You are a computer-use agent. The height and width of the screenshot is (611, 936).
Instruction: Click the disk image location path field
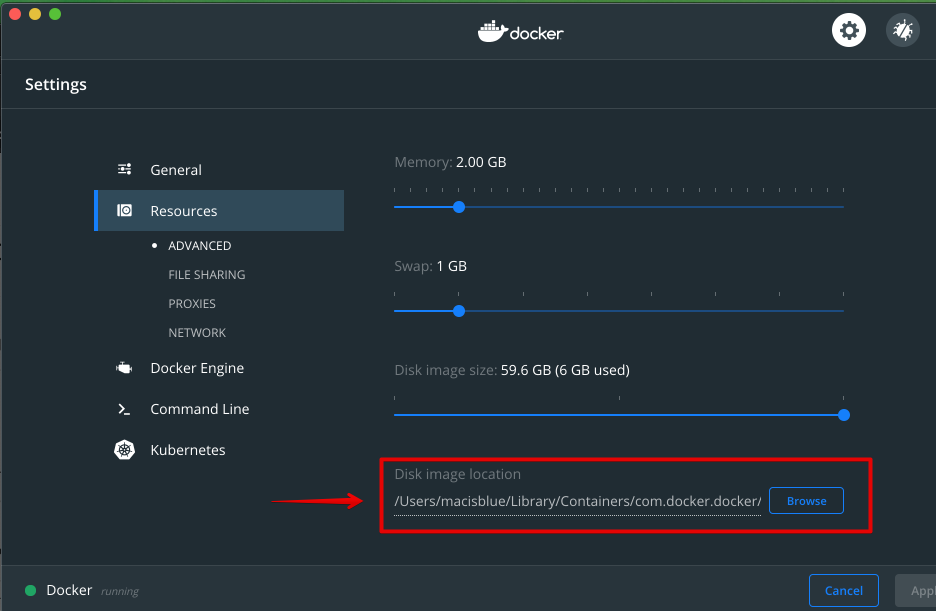click(577, 501)
